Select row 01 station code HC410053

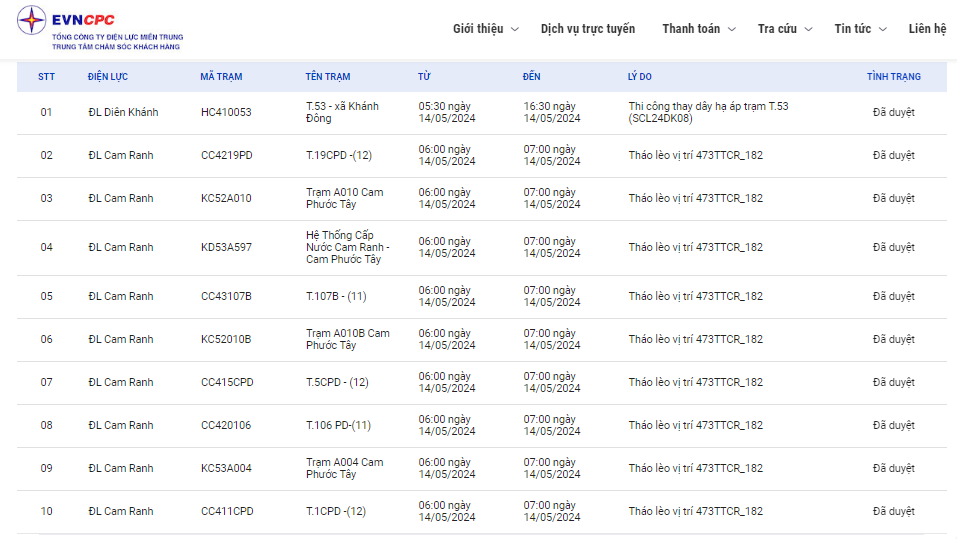point(226,112)
